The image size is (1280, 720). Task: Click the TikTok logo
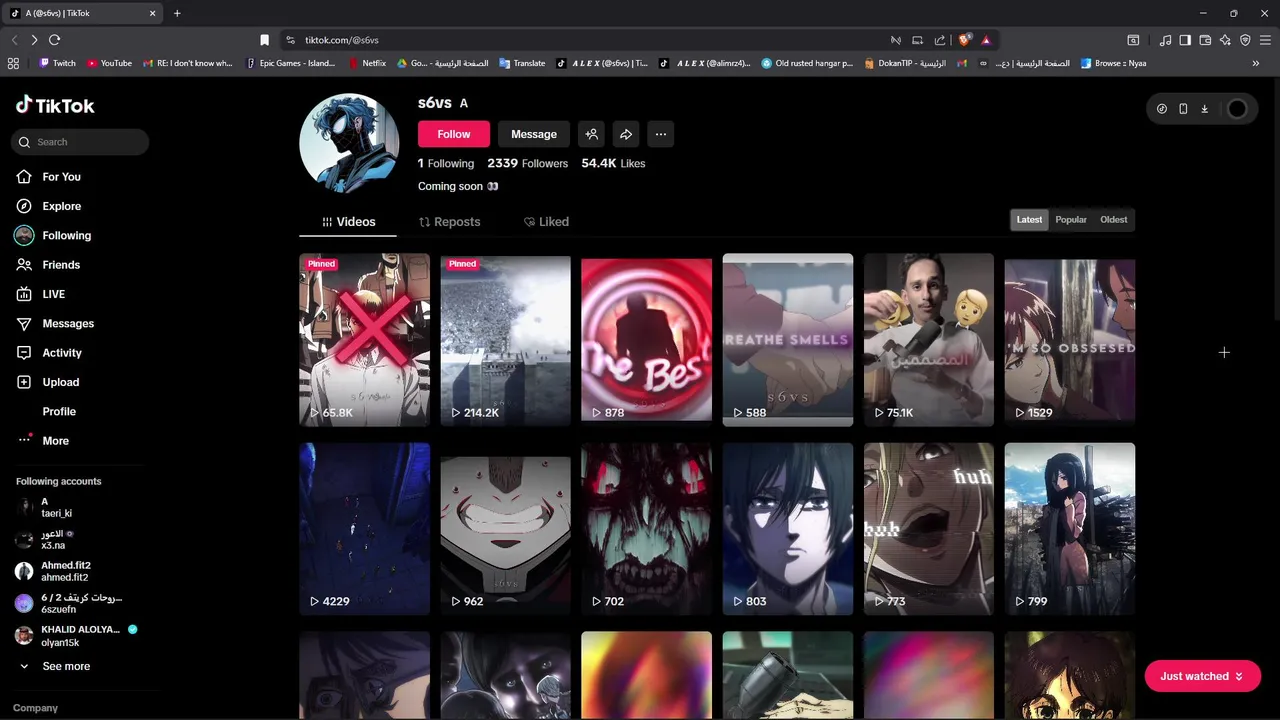click(x=55, y=105)
